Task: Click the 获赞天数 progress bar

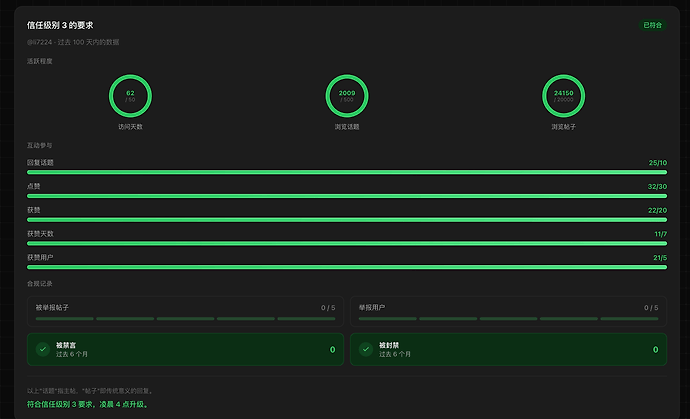Action: pyautogui.click(x=347, y=243)
